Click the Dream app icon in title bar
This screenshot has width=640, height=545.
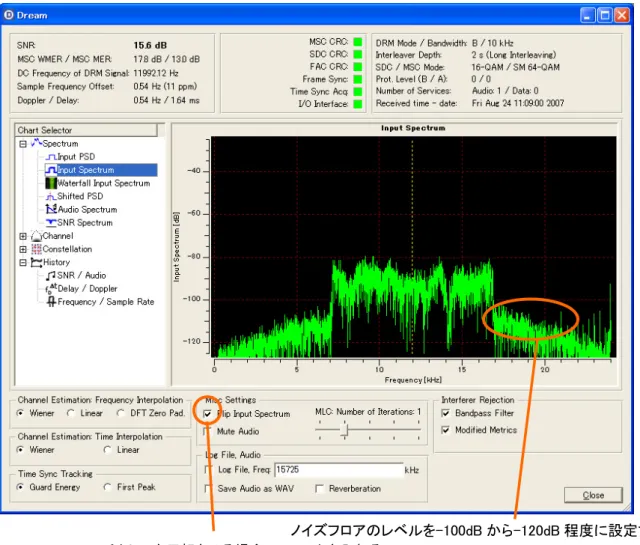pyautogui.click(x=9, y=15)
